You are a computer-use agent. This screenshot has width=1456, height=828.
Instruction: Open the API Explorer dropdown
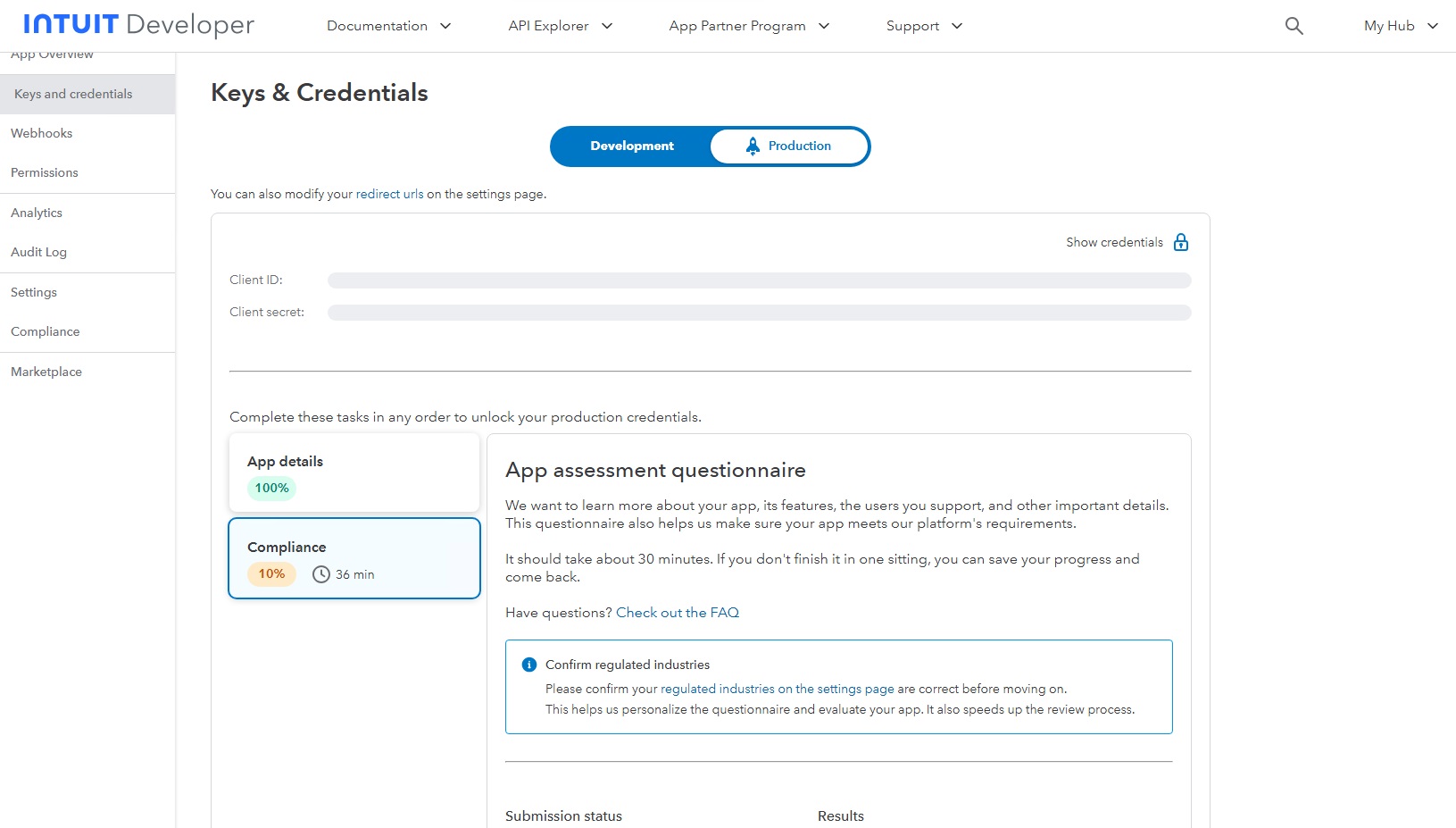(560, 26)
